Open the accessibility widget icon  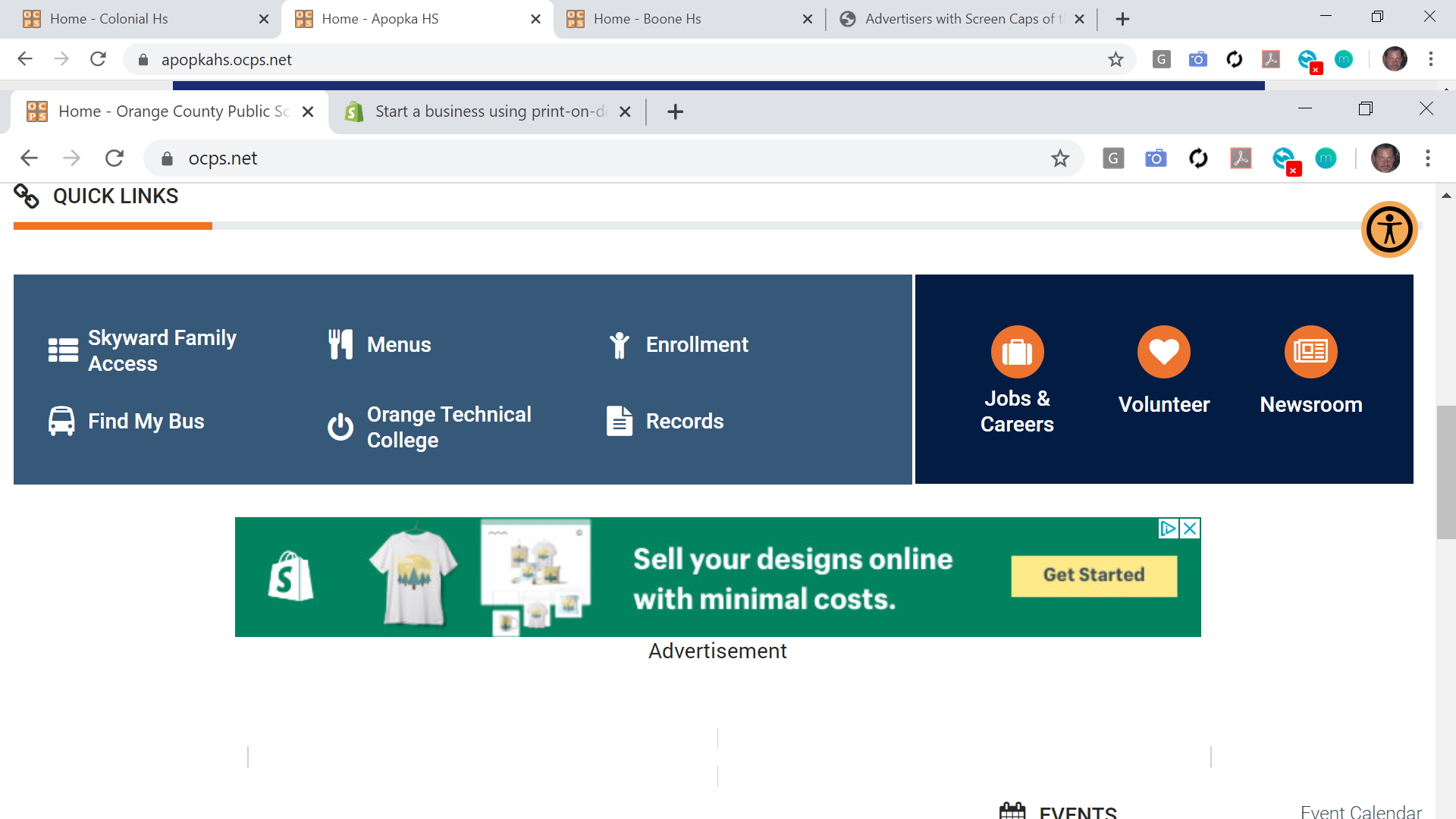pos(1389,229)
